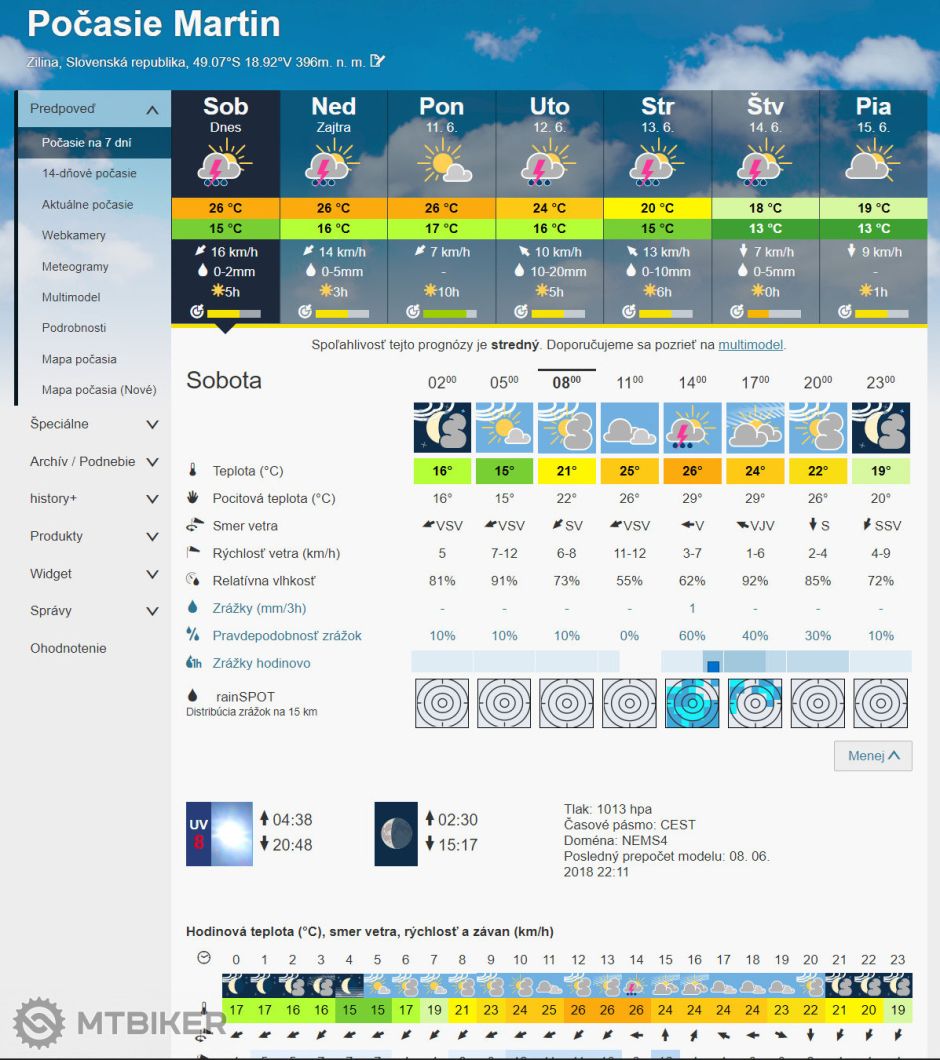Expand the history+ sidebar section
This screenshot has height=1060, width=940.
click(152, 499)
